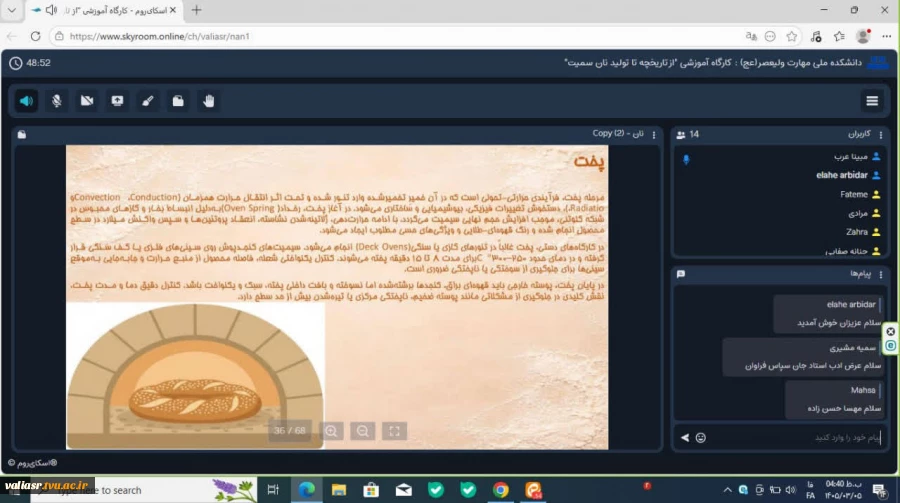The width and height of the screenshot is (900, 503).
Task: Open the presentation panel three-dot options
Action: coord(654,135)
